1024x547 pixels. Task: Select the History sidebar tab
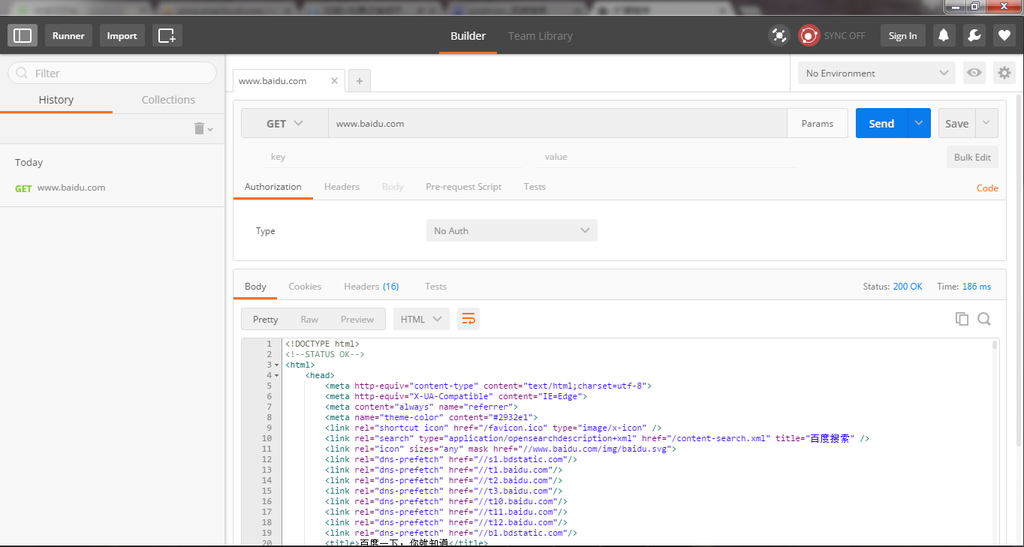point(56,100)
